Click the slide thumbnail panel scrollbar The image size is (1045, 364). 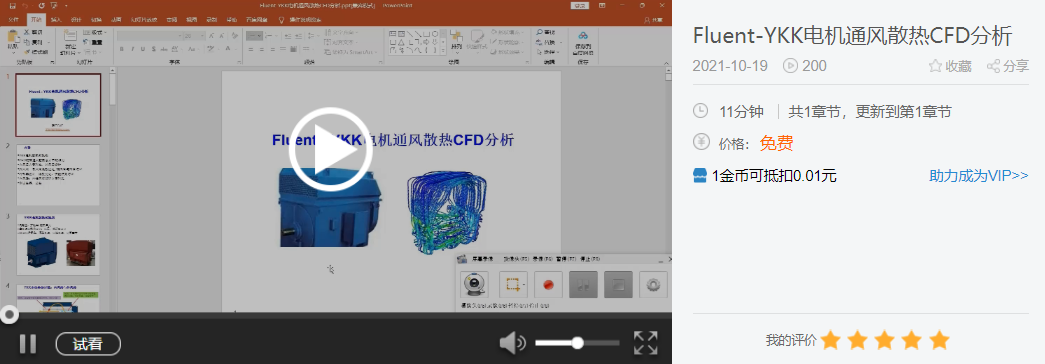113,90
